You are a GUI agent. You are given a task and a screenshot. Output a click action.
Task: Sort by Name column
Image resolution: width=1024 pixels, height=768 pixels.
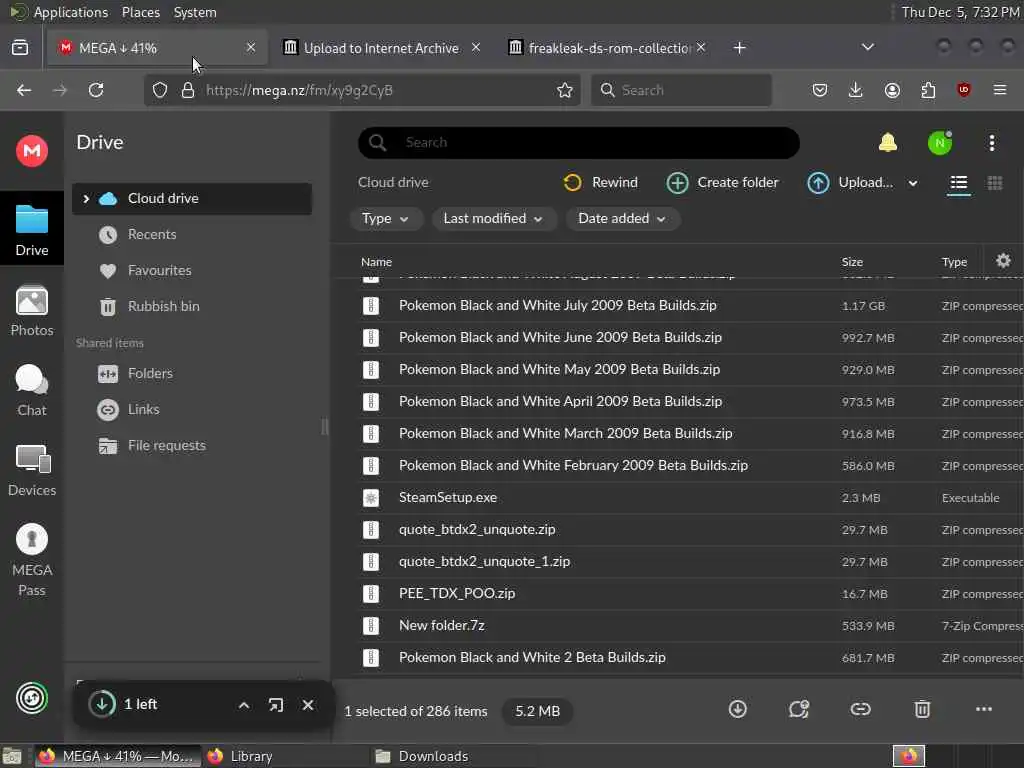point(376,262)
